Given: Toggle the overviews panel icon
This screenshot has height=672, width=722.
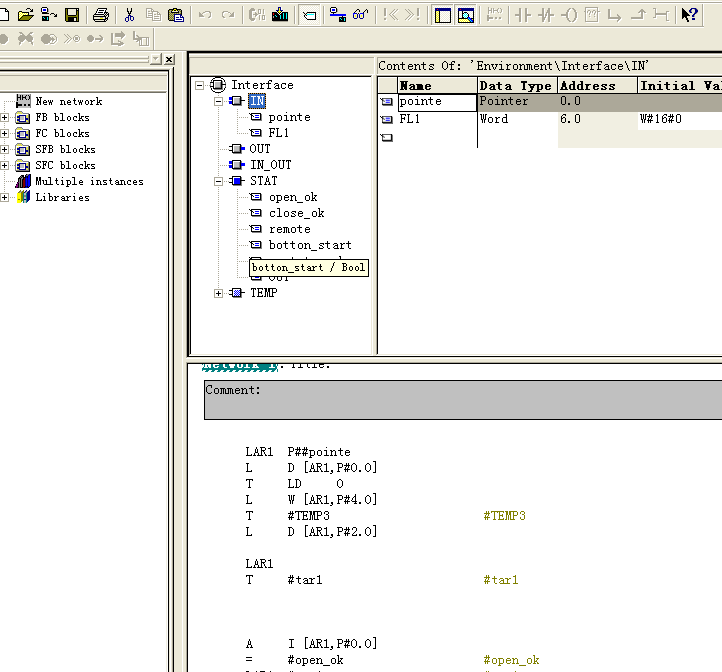Looking at the screenshot, I should point(443,15).
